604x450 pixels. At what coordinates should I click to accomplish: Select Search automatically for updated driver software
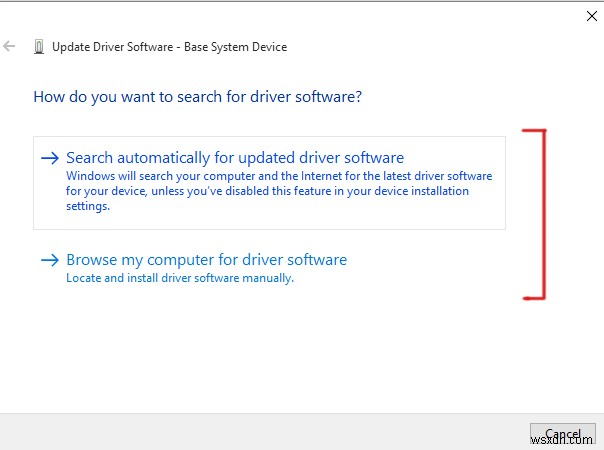click(234, 157)
